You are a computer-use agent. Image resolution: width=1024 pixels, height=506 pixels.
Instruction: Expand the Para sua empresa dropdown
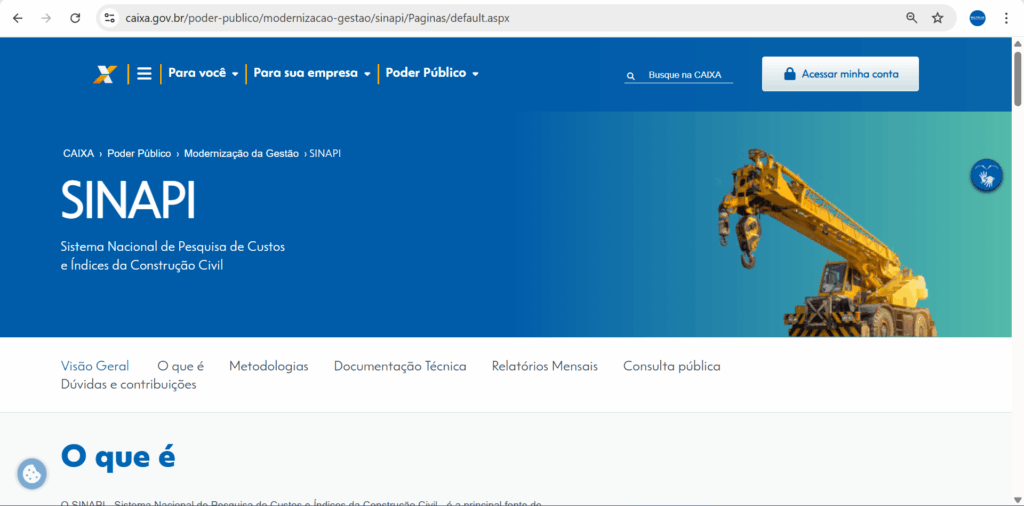[x=312, y=73]
